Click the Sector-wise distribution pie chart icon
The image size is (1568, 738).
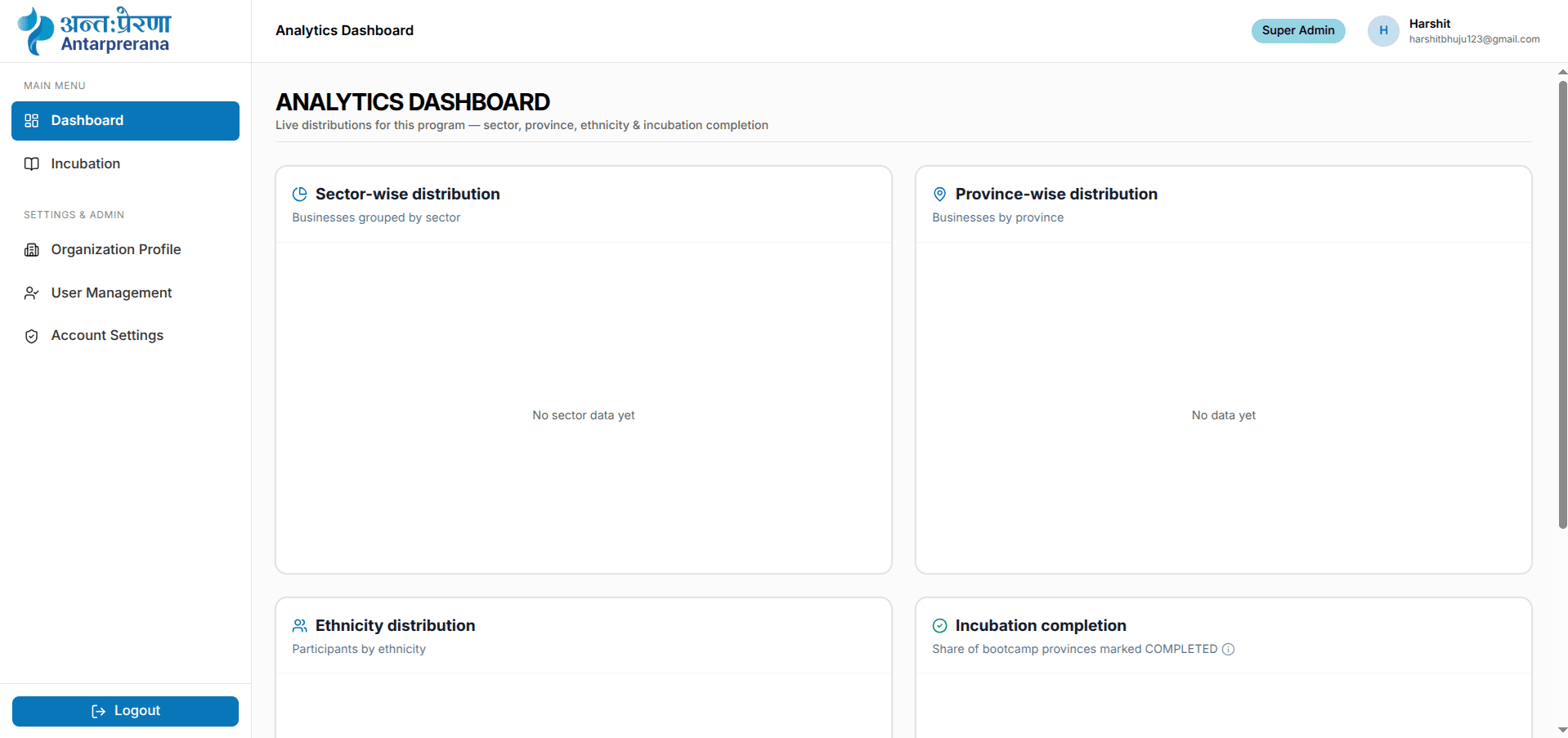pyautogui.click(x=300, y=194)
